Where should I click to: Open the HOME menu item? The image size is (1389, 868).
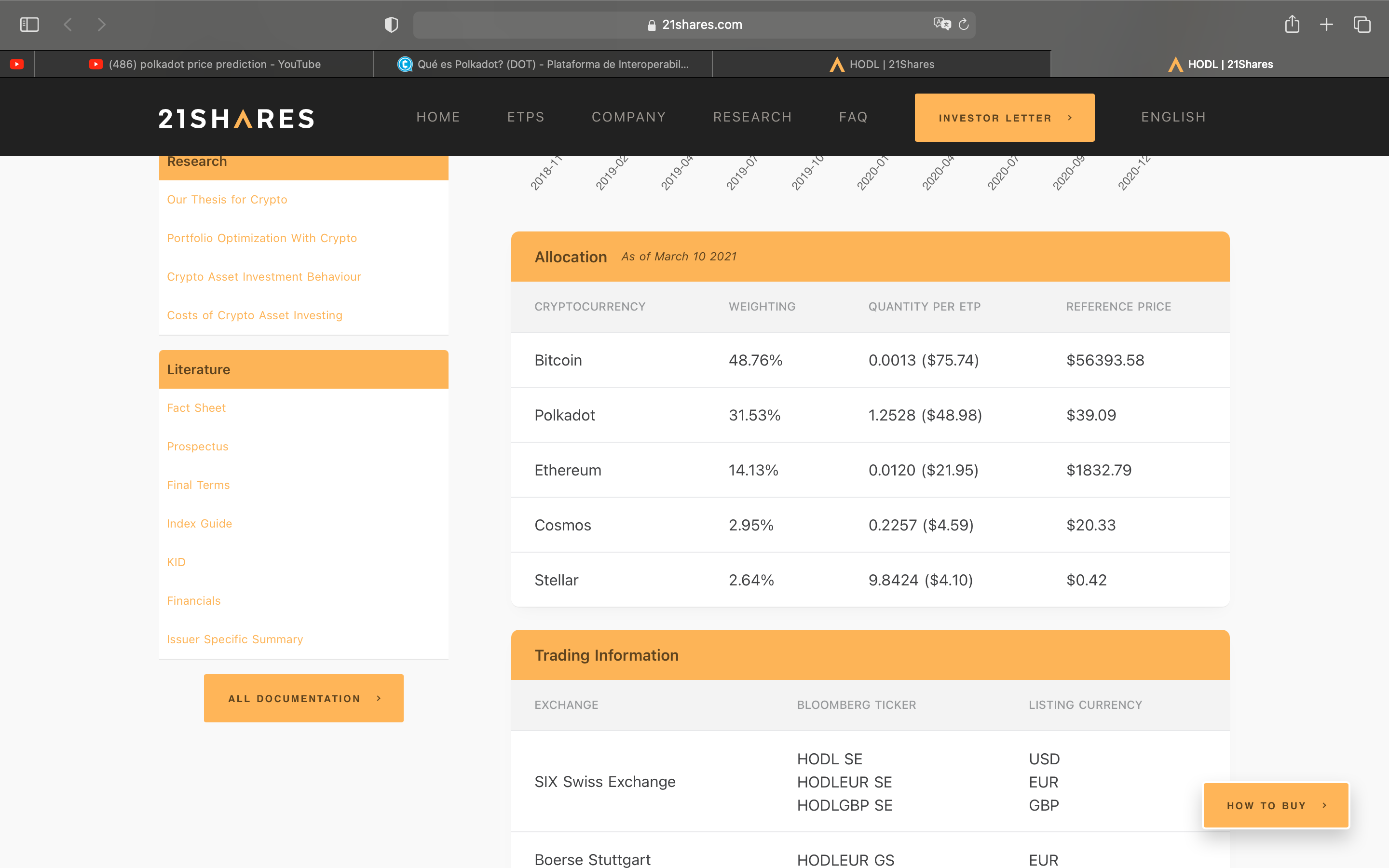(x=438, y=117)
